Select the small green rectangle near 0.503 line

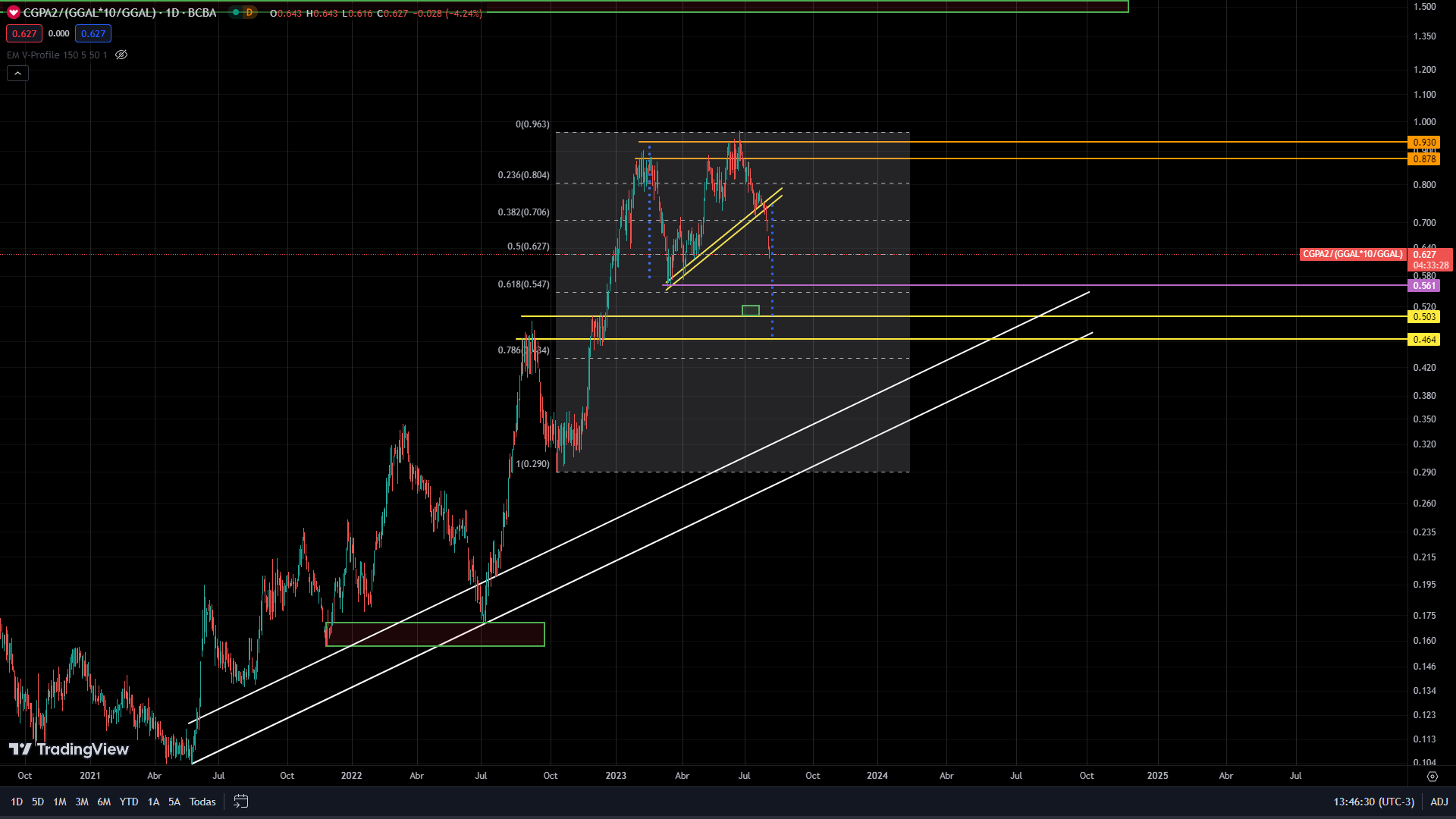pyautogui.click(x=751, y=310)
